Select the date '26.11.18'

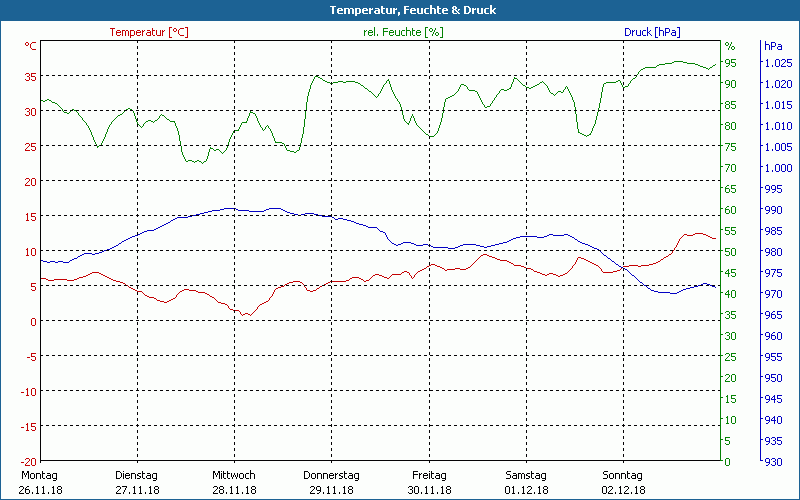tap(40, 490)
